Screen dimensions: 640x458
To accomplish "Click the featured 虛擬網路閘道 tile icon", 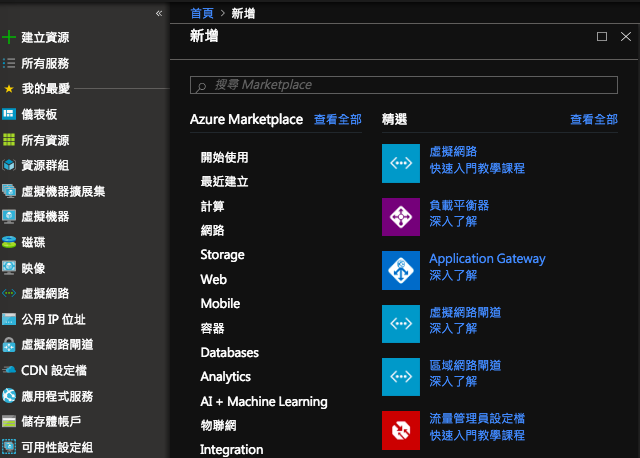I will pyautogui.click(x=401, y=324).
